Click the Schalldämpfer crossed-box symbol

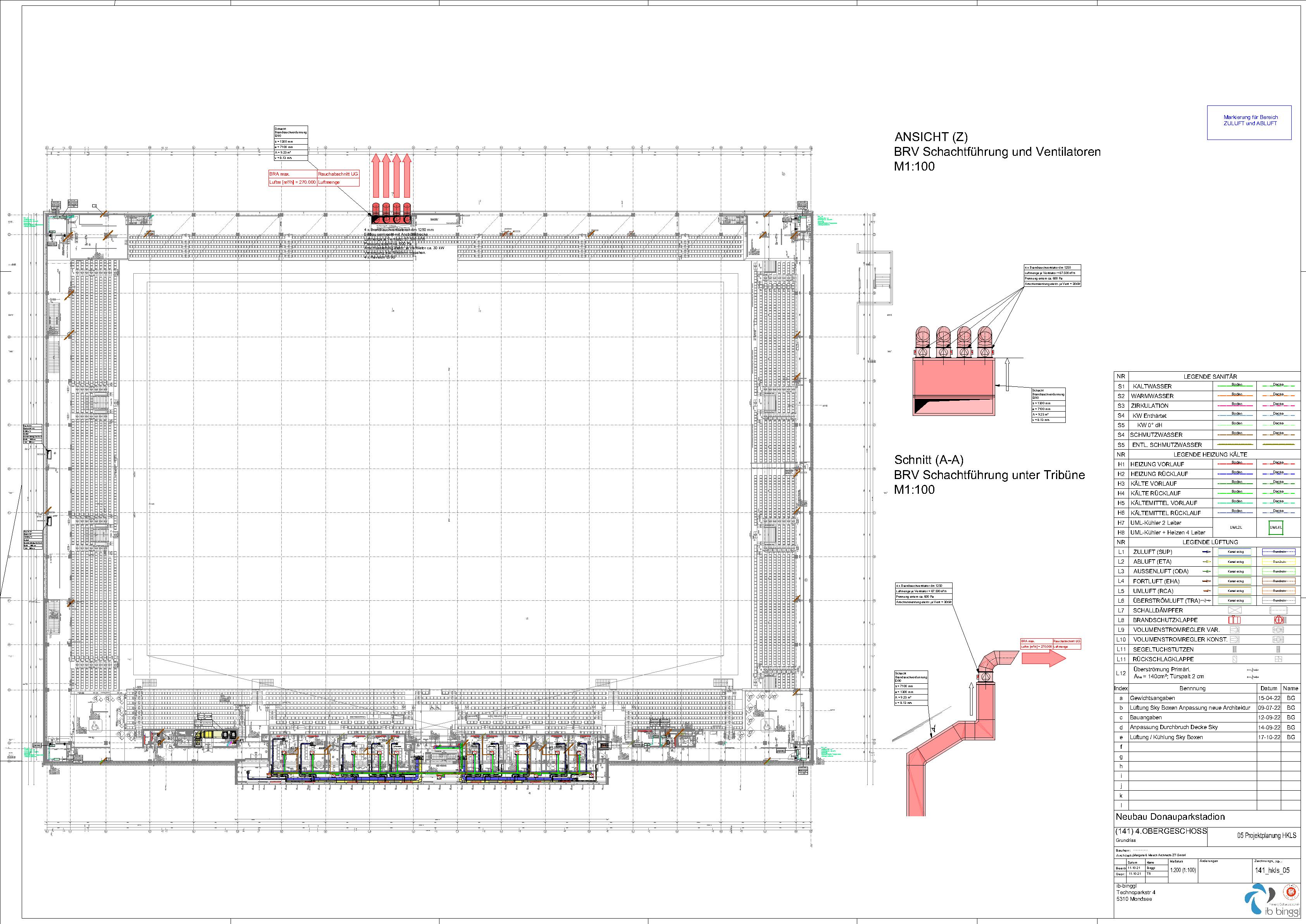[1234, 610]
